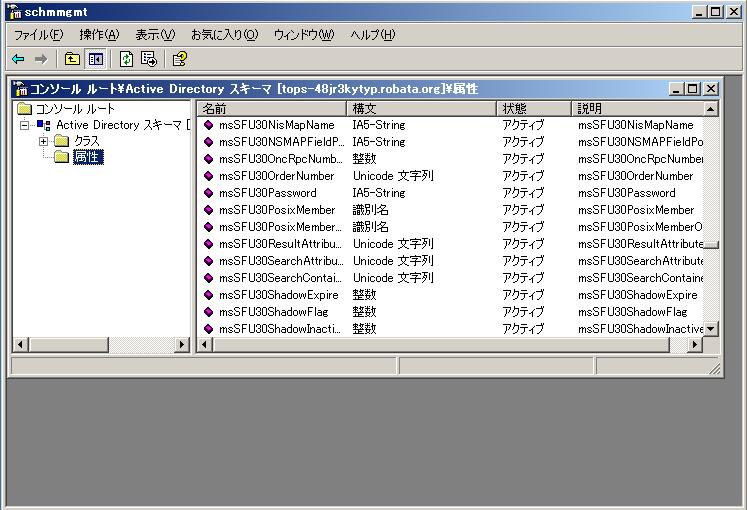This screenshot has width=747, height=510.
Task: Click the forward arrow toolbar icon
Action: coord(41,59)
